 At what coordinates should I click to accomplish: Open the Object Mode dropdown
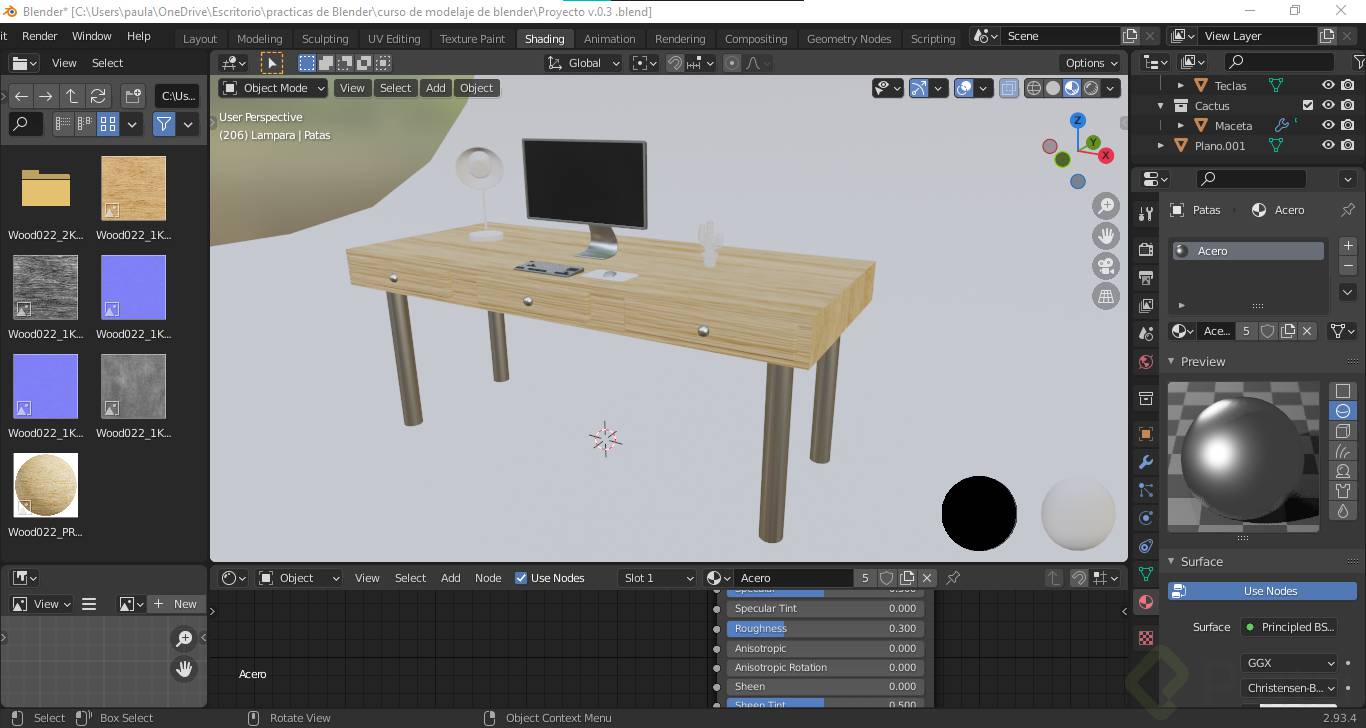point(273,88)
